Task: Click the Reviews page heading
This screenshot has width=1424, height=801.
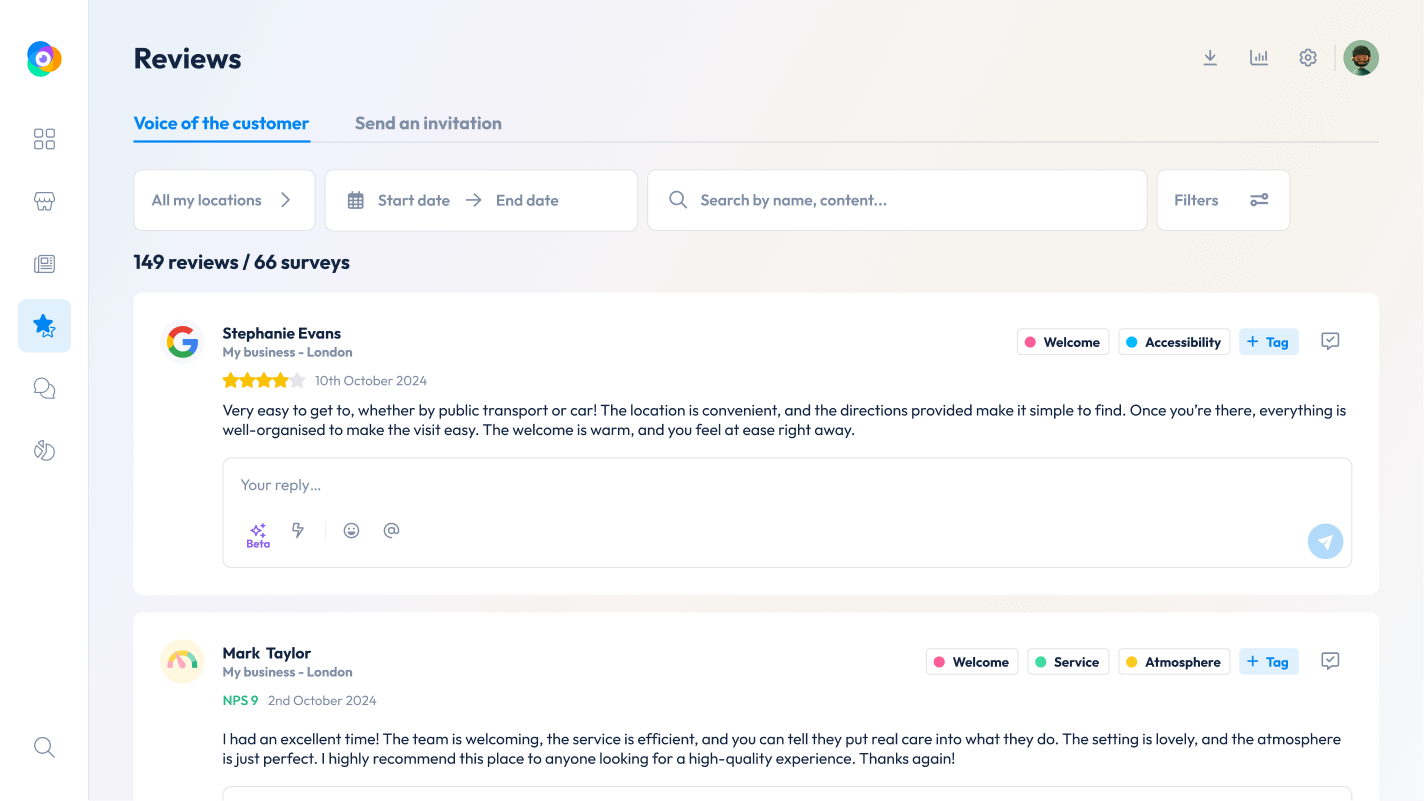Action: click(188, 59)
